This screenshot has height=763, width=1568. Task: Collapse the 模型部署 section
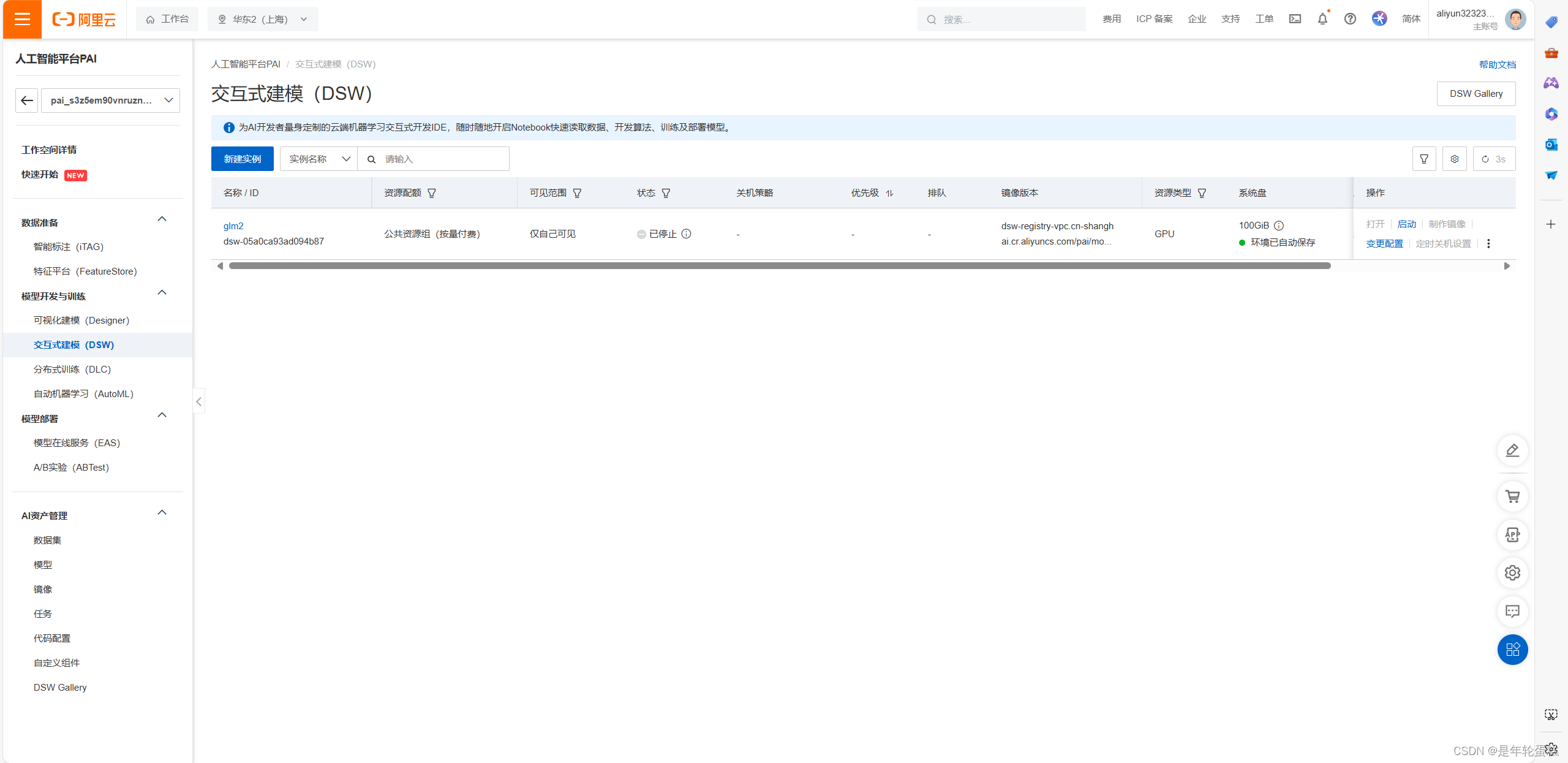point(162,416)
